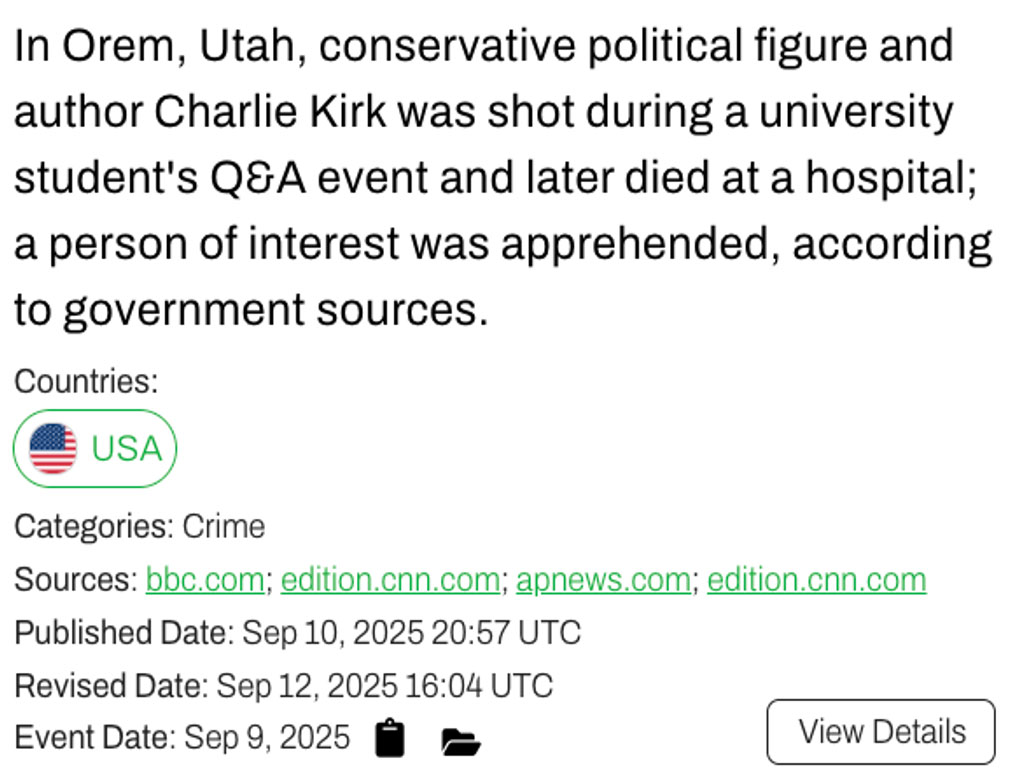Select the USA text in country chip

126,448
